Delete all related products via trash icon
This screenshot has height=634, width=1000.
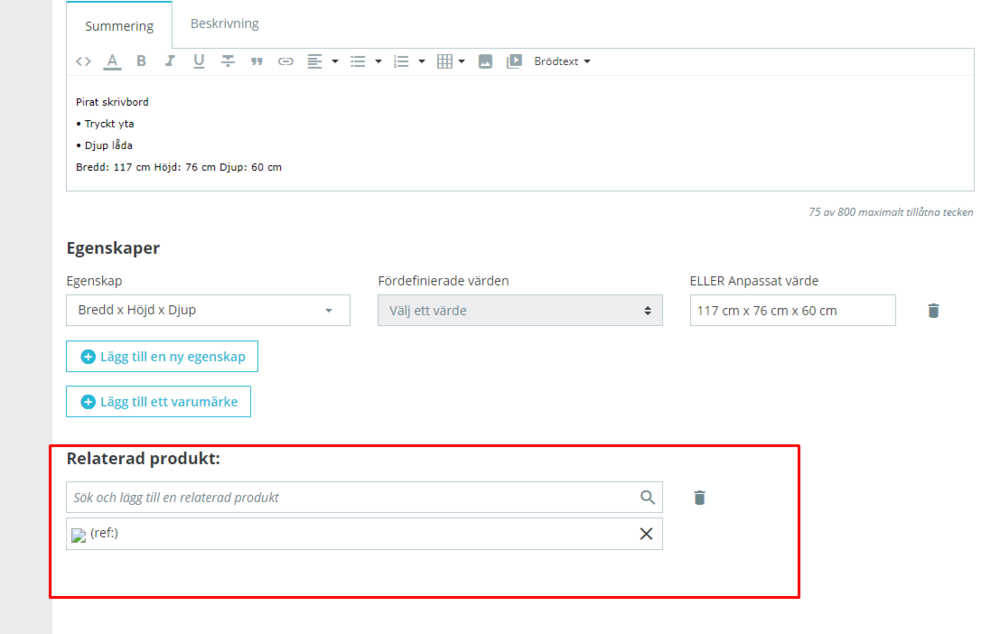pos(700,498)
